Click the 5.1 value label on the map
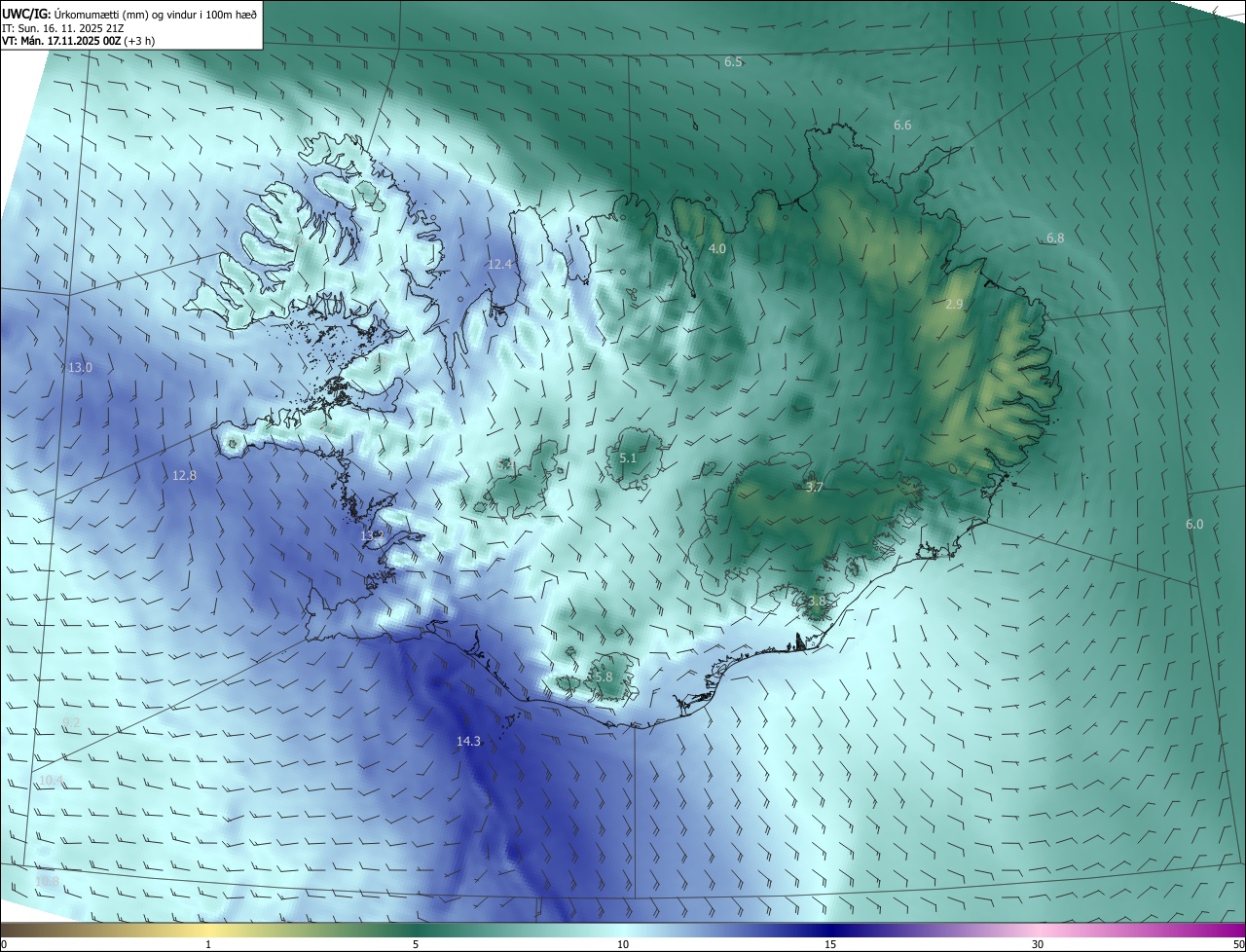This screenshot has height=952, width=1246. coord(628,458)
